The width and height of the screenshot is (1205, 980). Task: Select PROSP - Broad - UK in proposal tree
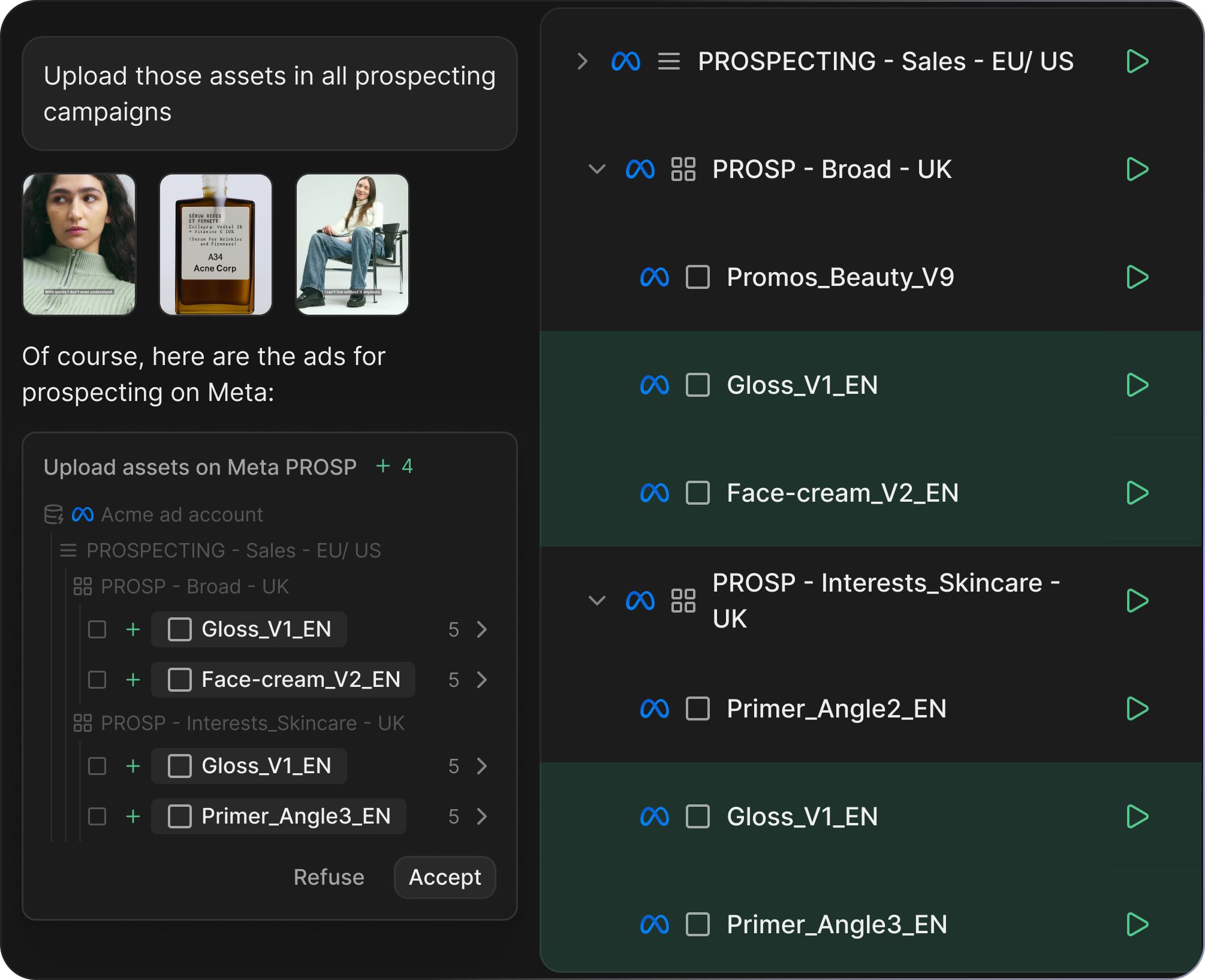point(195,586)
